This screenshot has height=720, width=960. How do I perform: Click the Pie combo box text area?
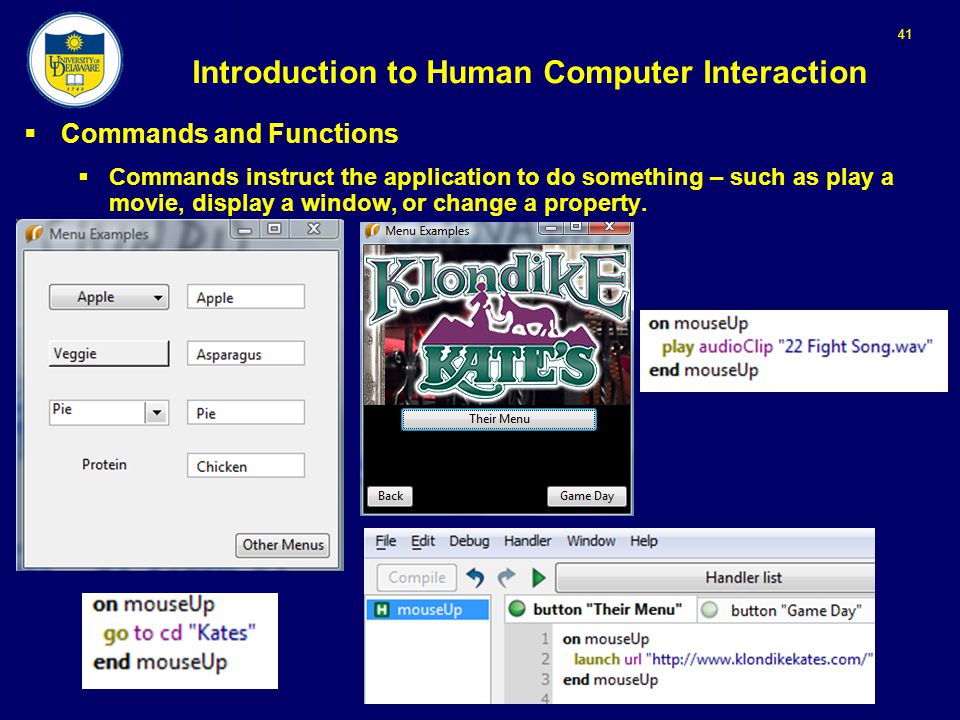click(x=97, y=412)
